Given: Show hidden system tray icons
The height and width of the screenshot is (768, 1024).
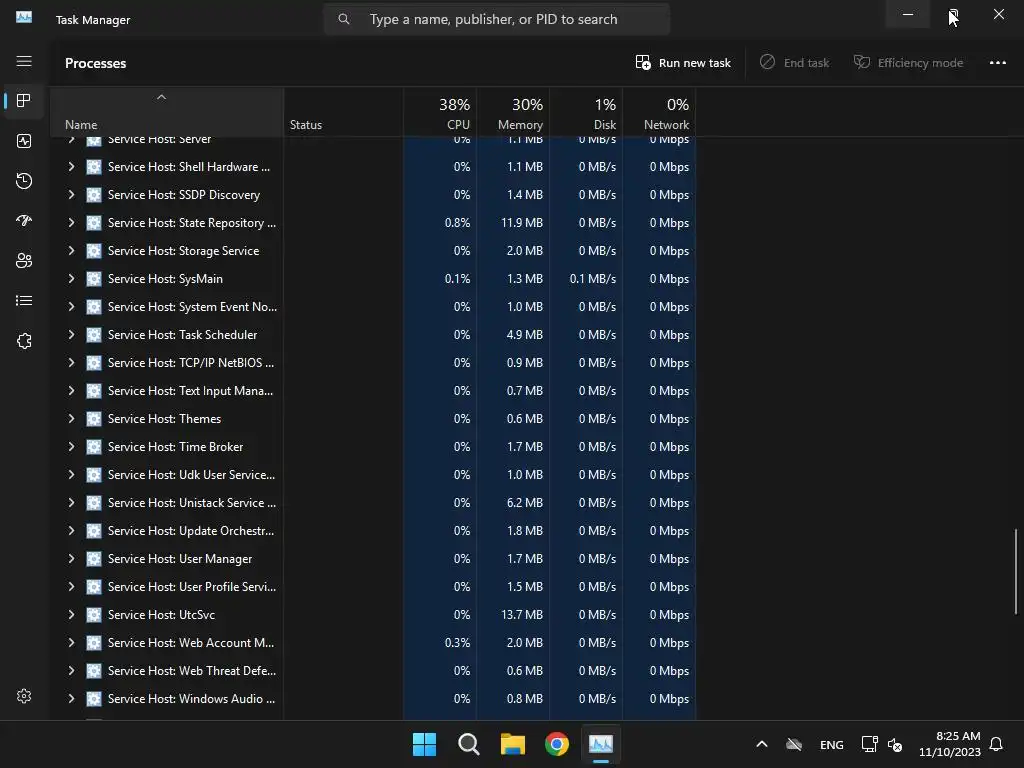Looking at the screenshot, I should 761,744.
